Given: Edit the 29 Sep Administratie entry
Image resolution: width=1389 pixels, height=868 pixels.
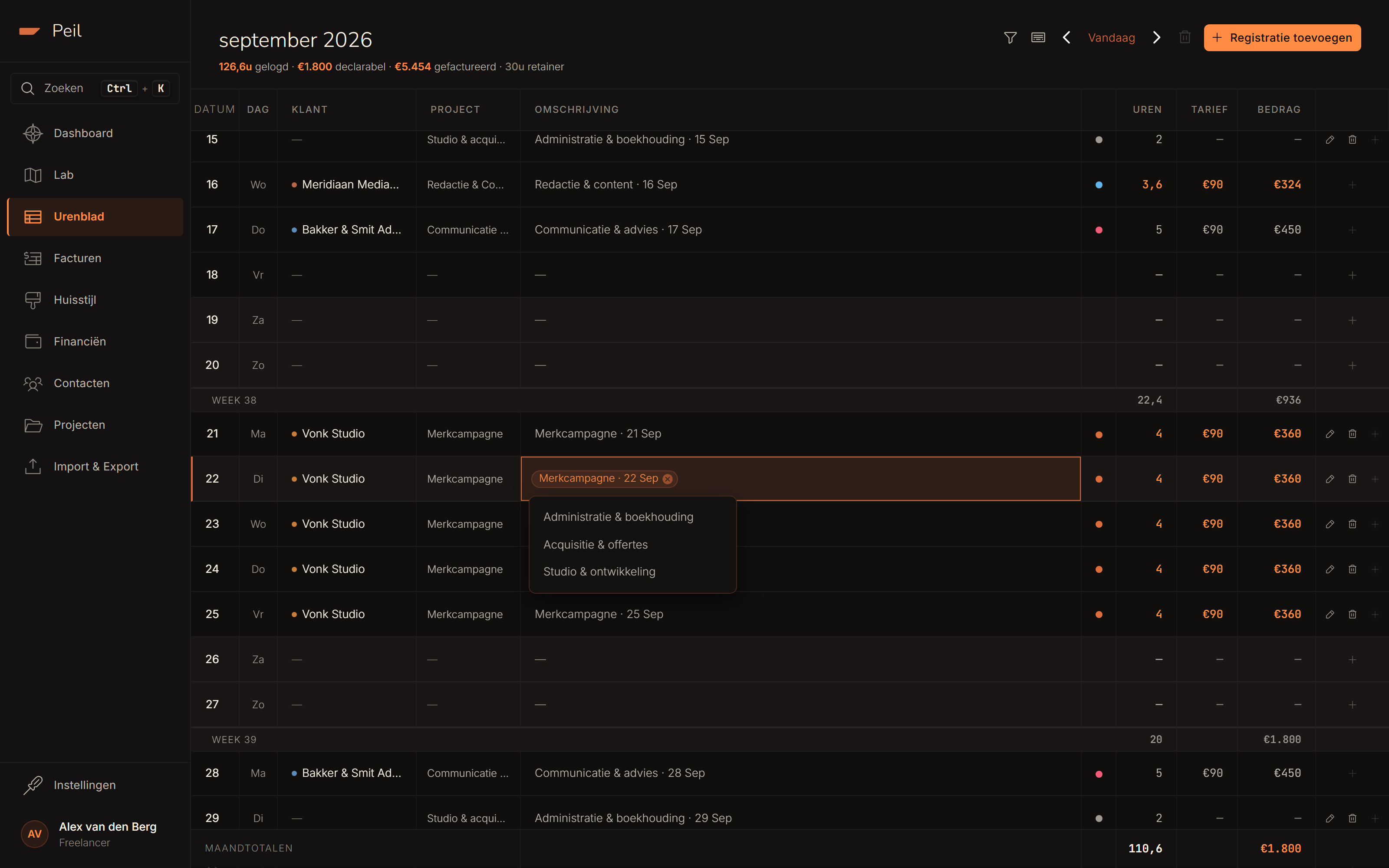Looking at the screenshot, I should (1330, 818).
